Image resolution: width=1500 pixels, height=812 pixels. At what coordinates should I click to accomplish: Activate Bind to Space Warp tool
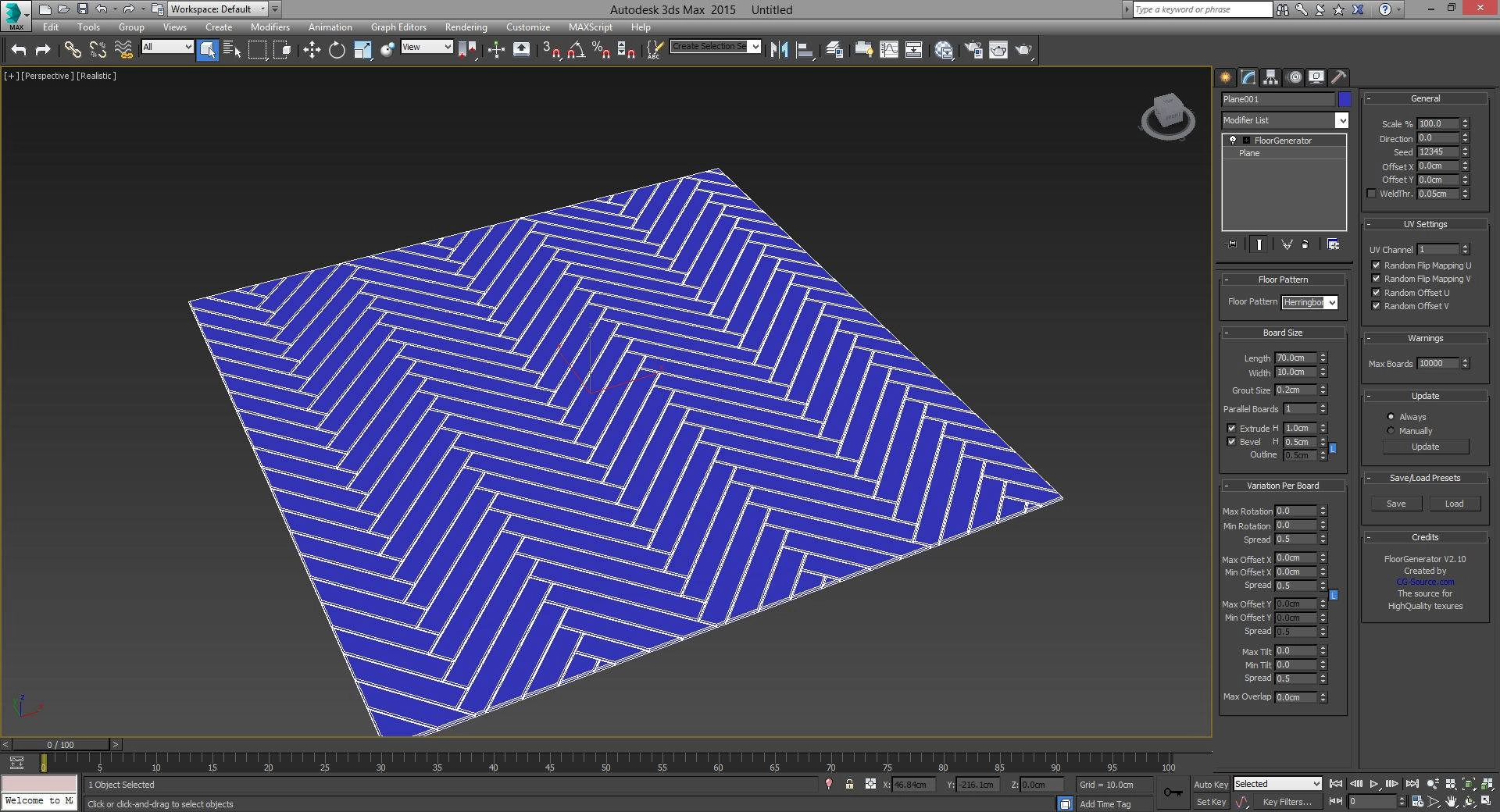[123, 50]
